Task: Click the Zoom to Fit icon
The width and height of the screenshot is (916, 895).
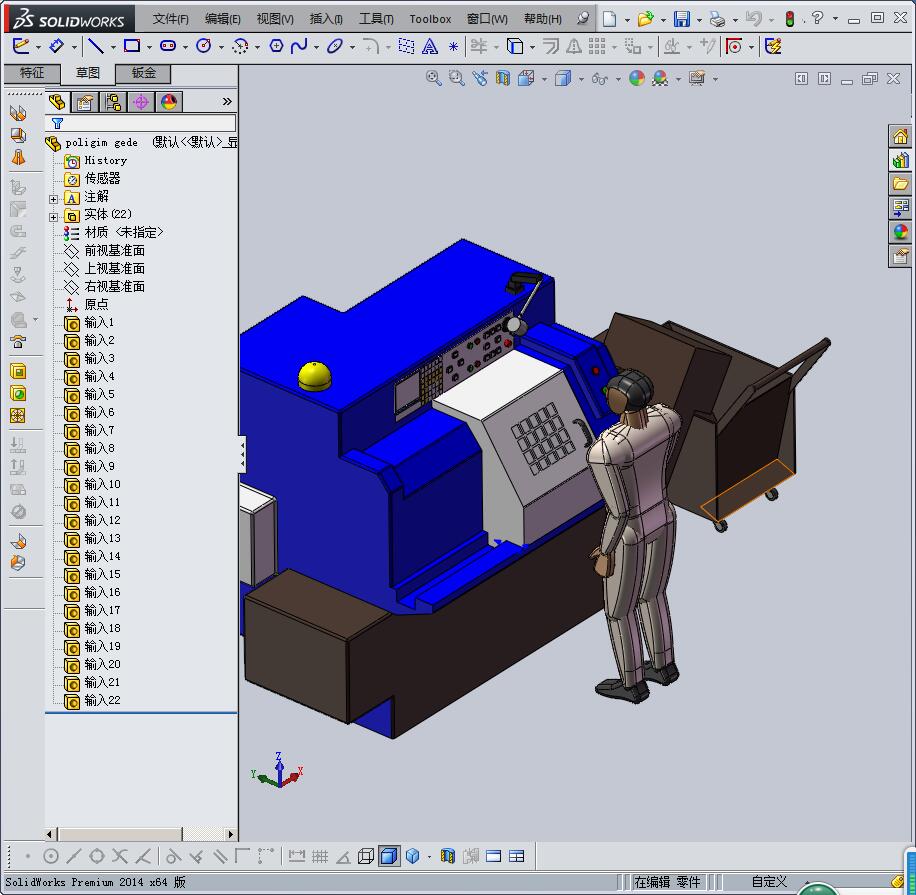Action: [433, 78]
